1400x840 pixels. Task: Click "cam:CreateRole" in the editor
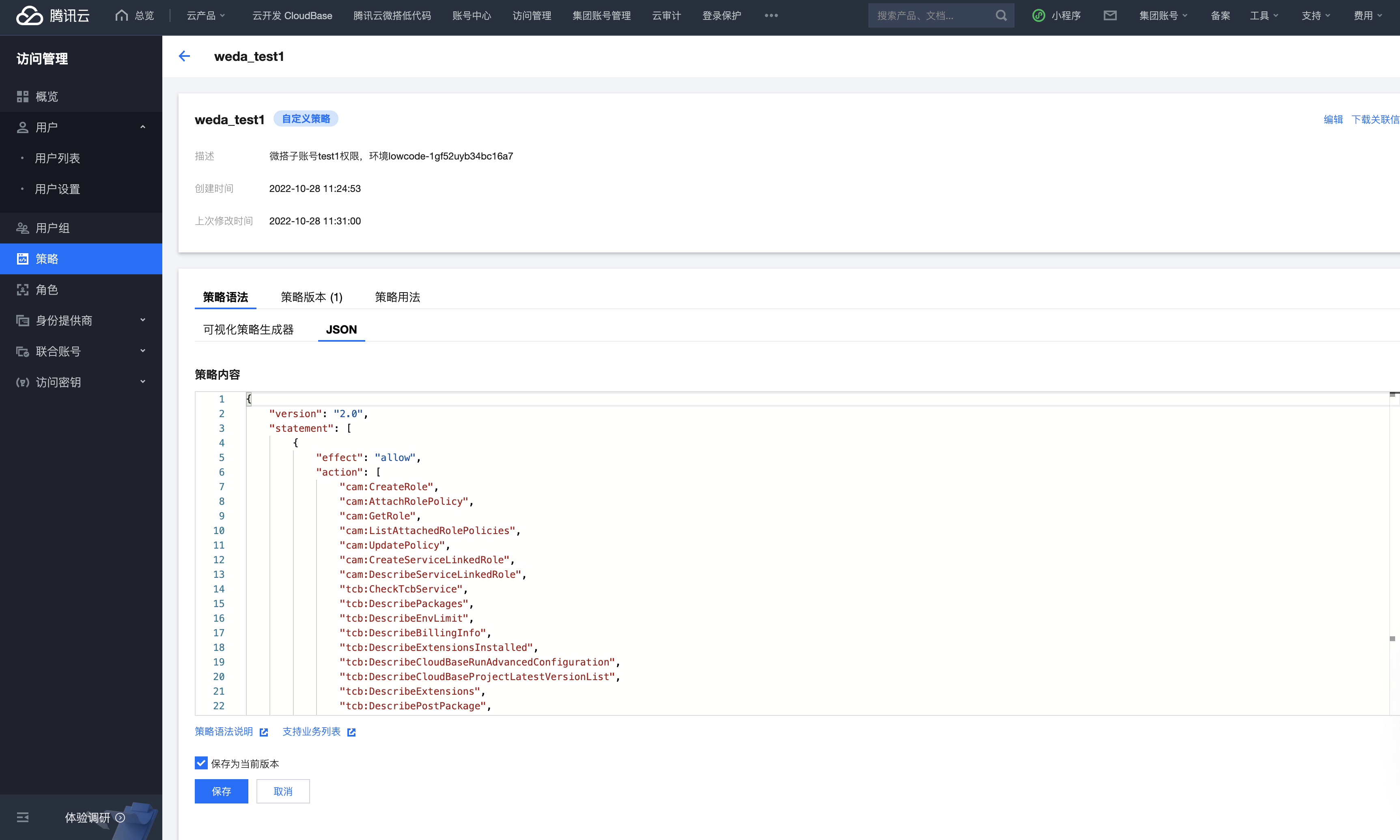coord(386,487)
